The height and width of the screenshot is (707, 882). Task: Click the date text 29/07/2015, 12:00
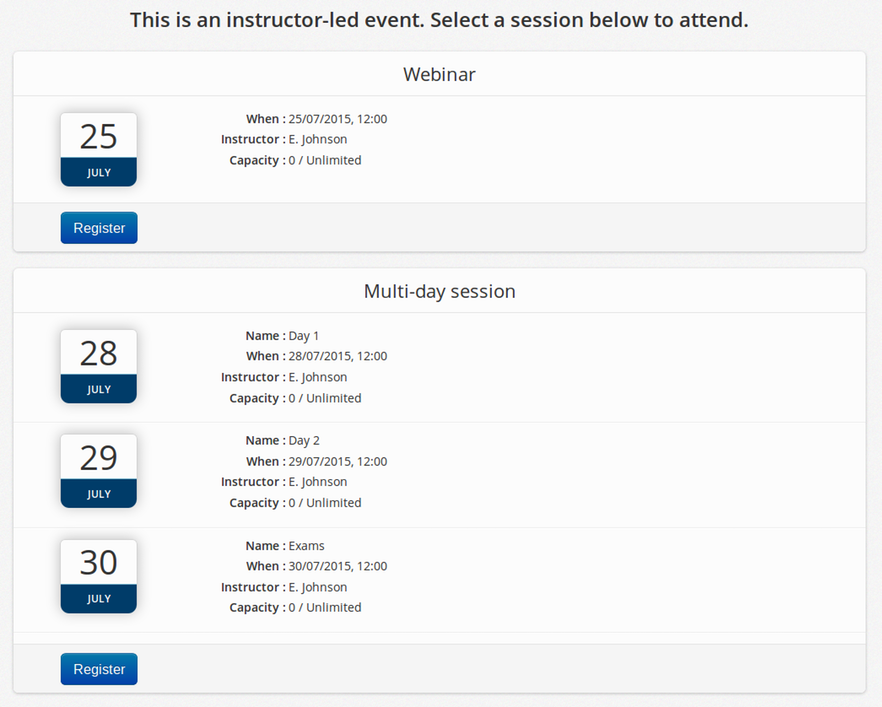pos(338,461)
